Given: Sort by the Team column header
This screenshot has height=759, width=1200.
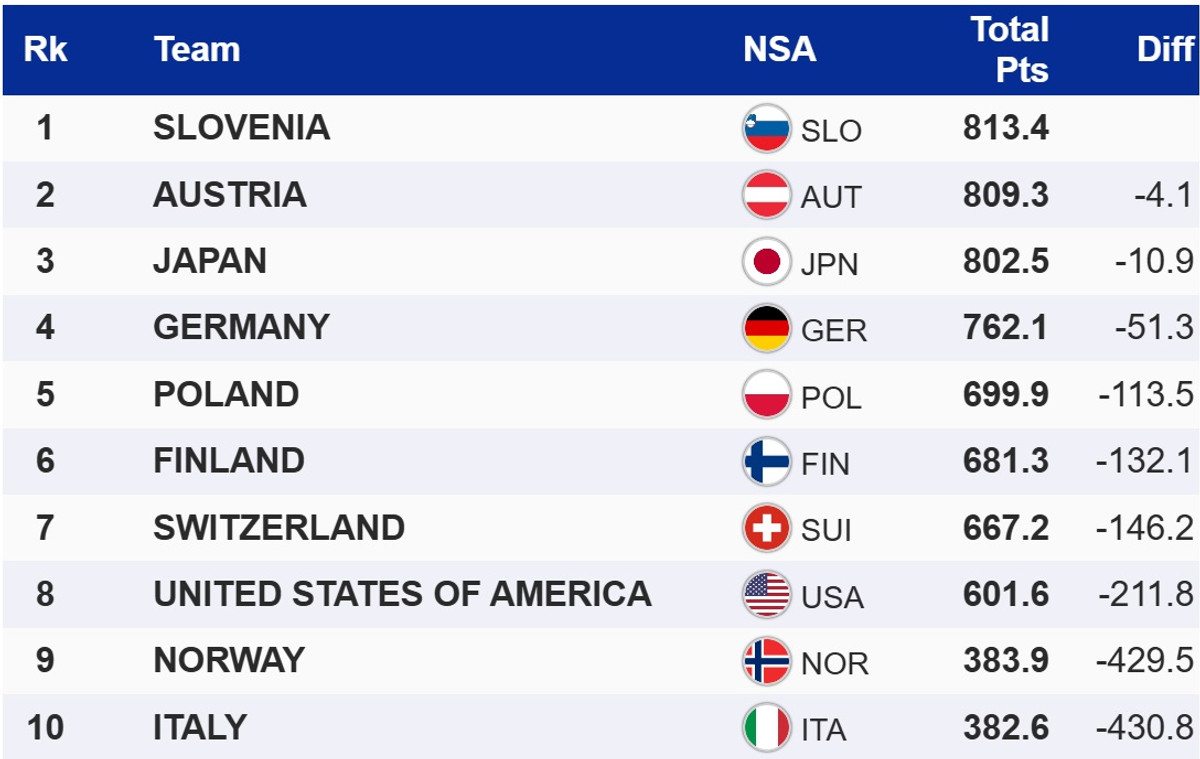Looking at the screenshot, I should point(197,49).
